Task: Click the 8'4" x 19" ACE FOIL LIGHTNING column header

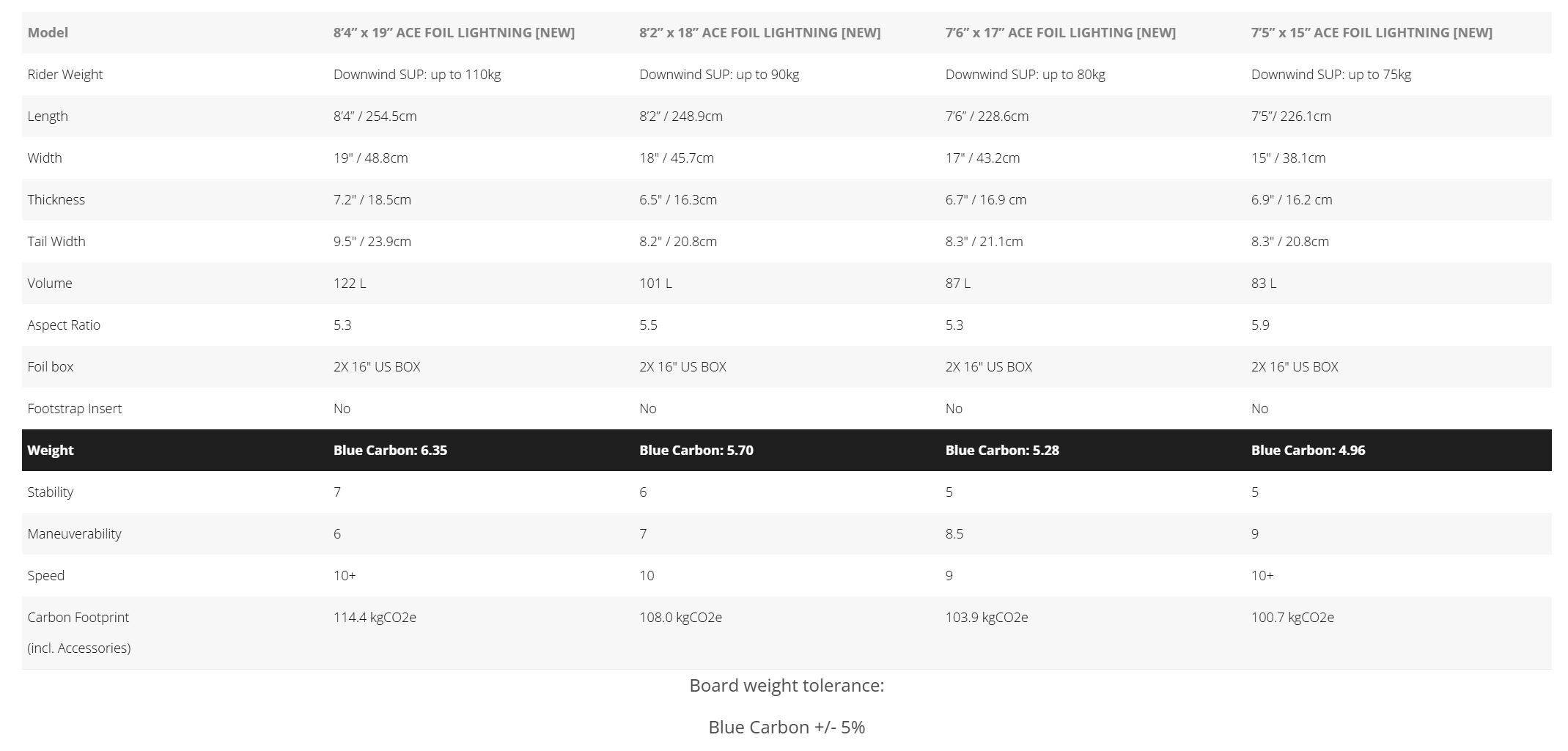Action: [x=453, y=32]
